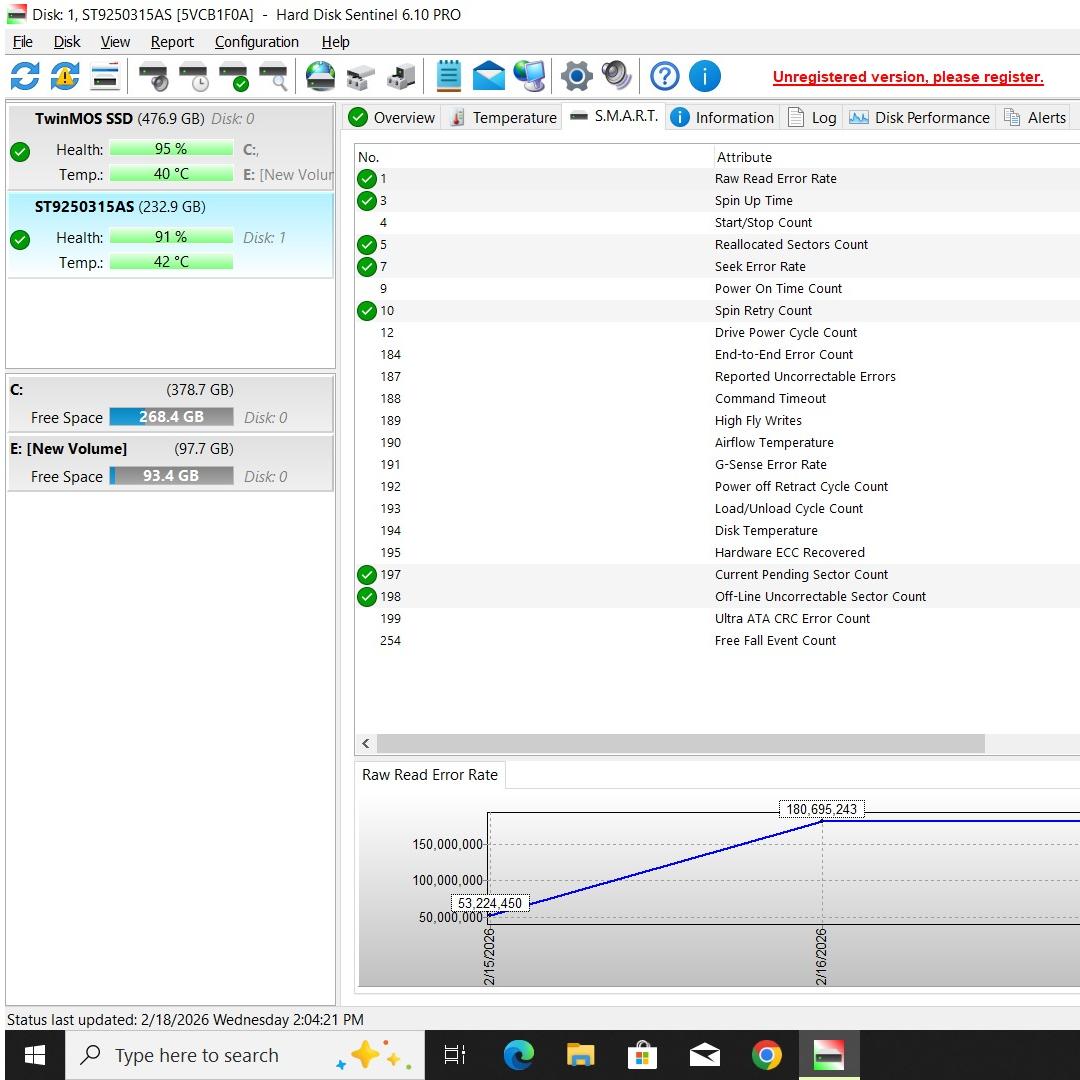Click the E: New Volume free space bar
The width and height of the screenshot is (1080, 1080).
click(171, 476)
